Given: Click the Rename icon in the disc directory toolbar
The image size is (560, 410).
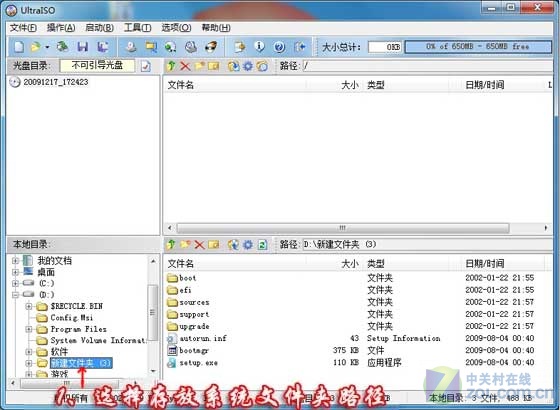Looking at the screenshot, I should pos(214,66).
